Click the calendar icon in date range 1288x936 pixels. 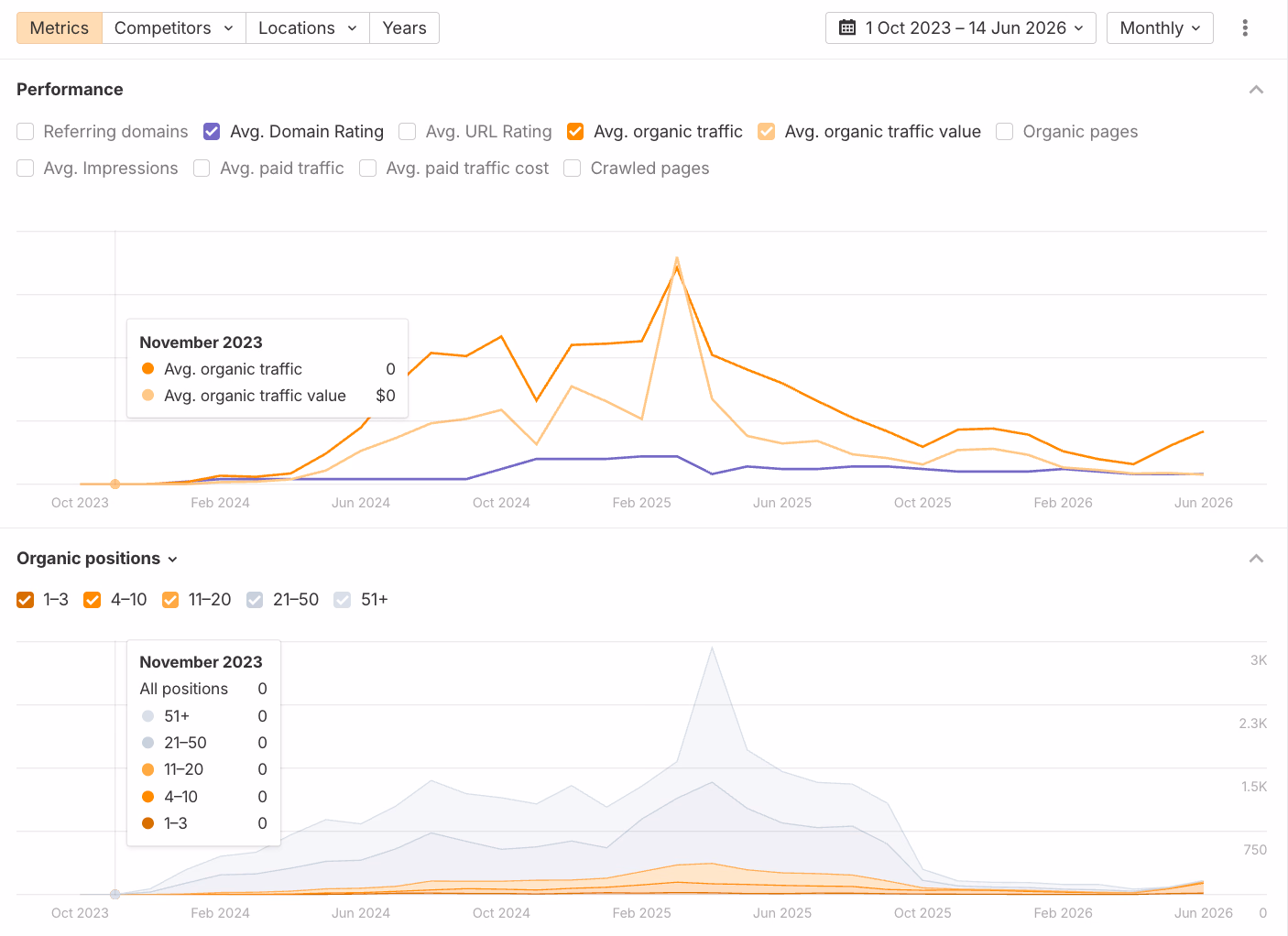click(847, 28)
